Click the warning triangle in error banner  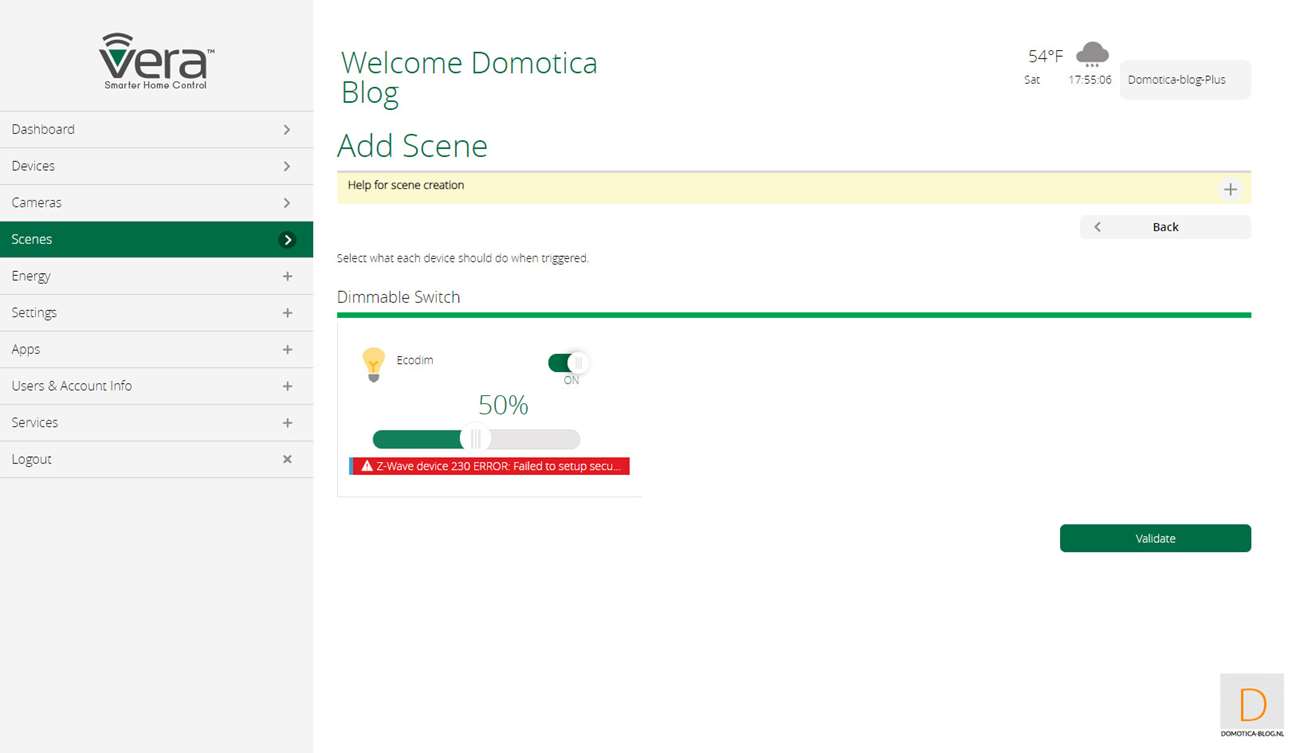pos(367,466)
